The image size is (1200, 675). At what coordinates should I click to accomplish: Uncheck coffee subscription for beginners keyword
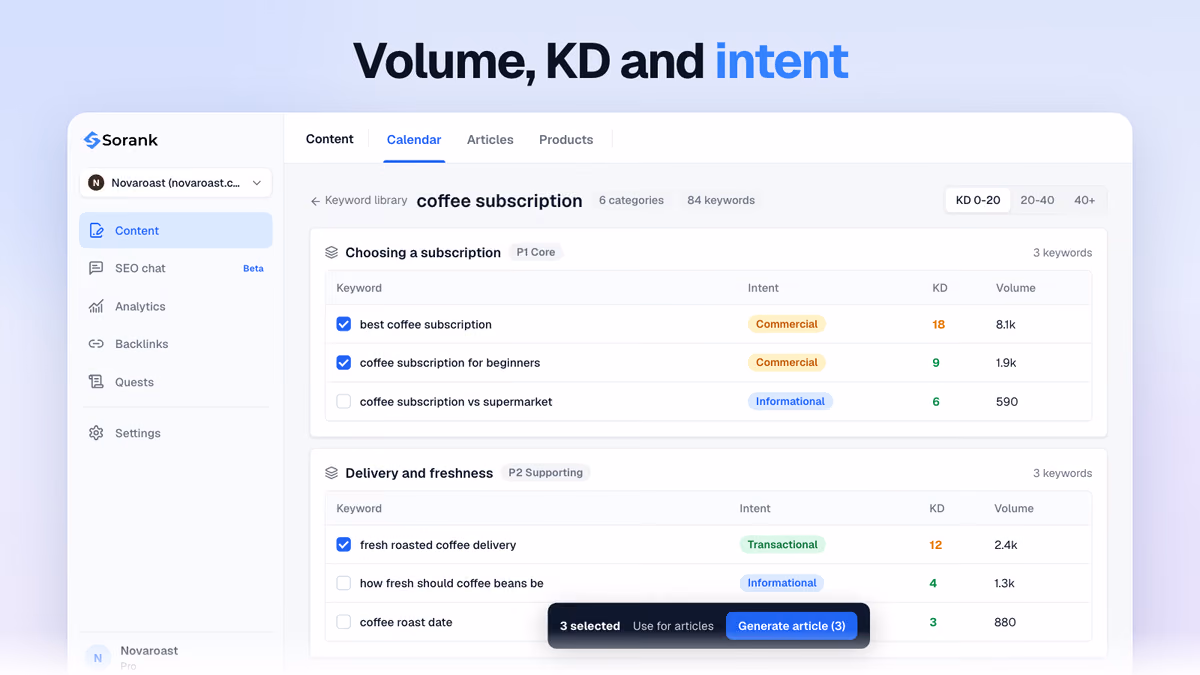tap(344, 363)
